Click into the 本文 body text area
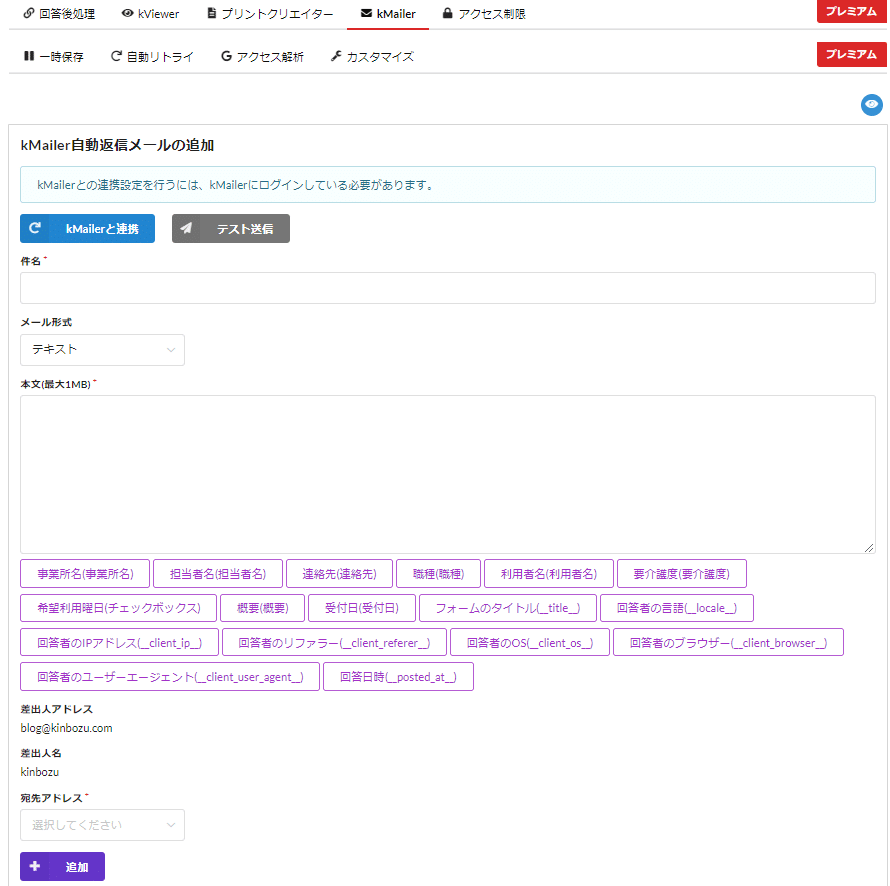This screenshot has height=886, width=890. (x=447, y=474)
